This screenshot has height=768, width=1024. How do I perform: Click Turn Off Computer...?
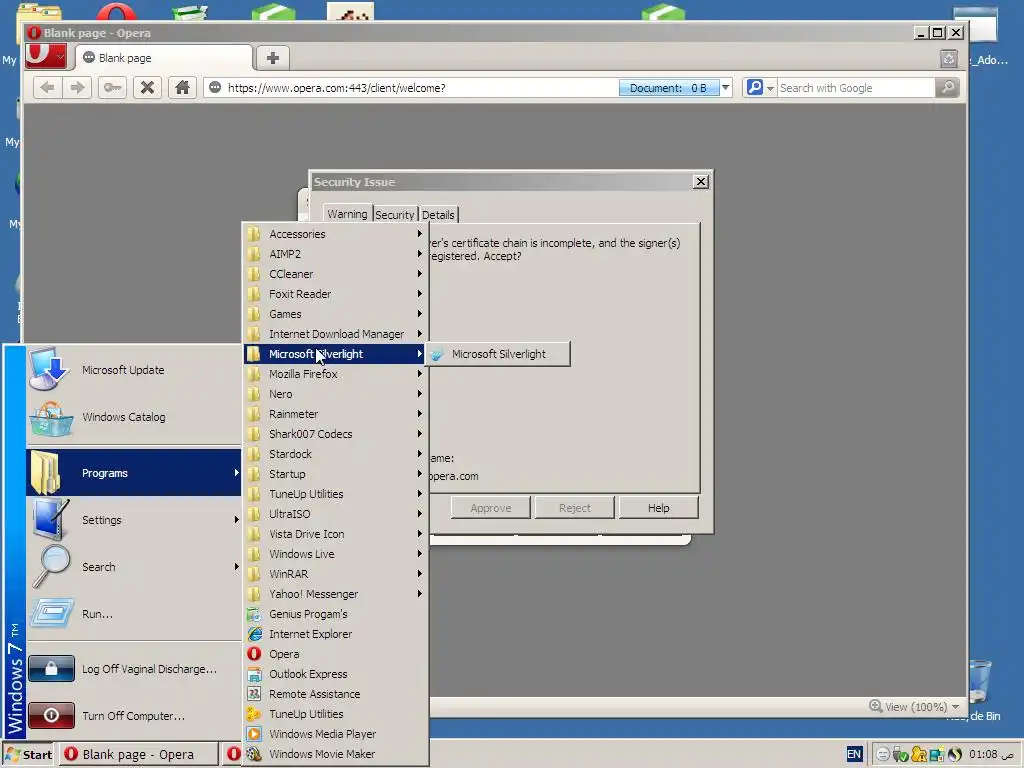click(x=134, y=716)
